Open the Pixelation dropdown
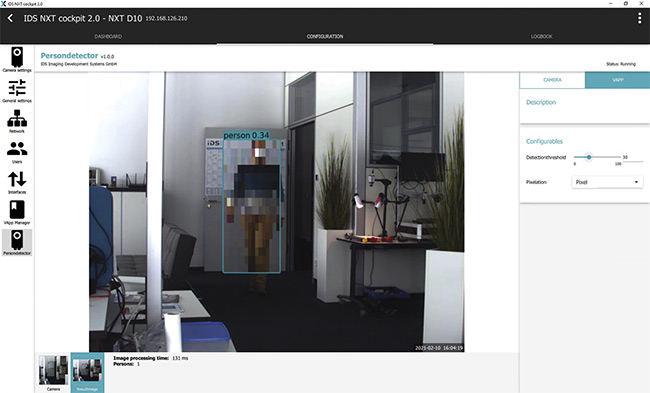 (607, 182)
